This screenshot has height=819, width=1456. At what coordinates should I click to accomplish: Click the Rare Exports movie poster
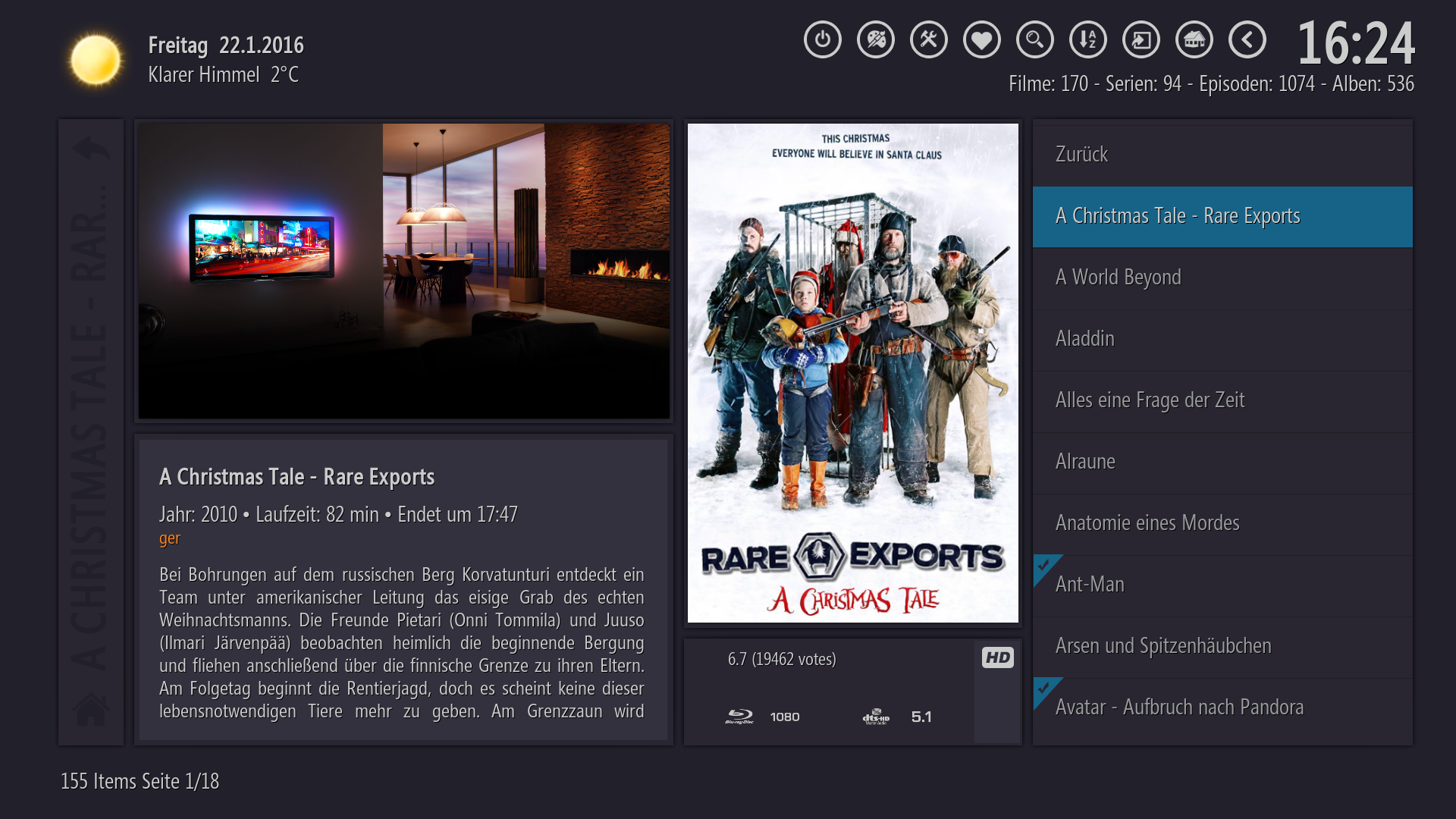click(853, 373)
